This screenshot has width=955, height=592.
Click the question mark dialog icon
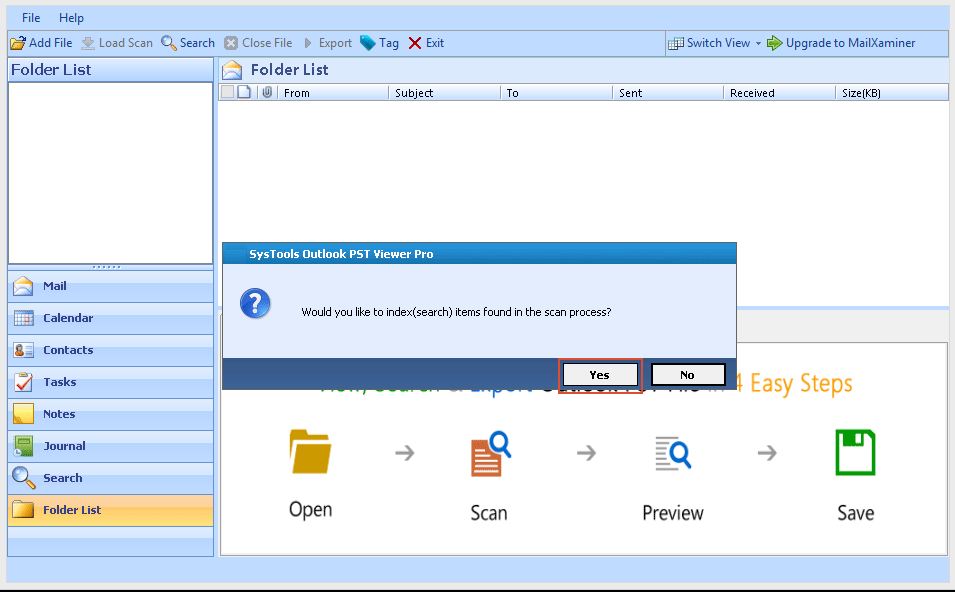pos(255,303)
